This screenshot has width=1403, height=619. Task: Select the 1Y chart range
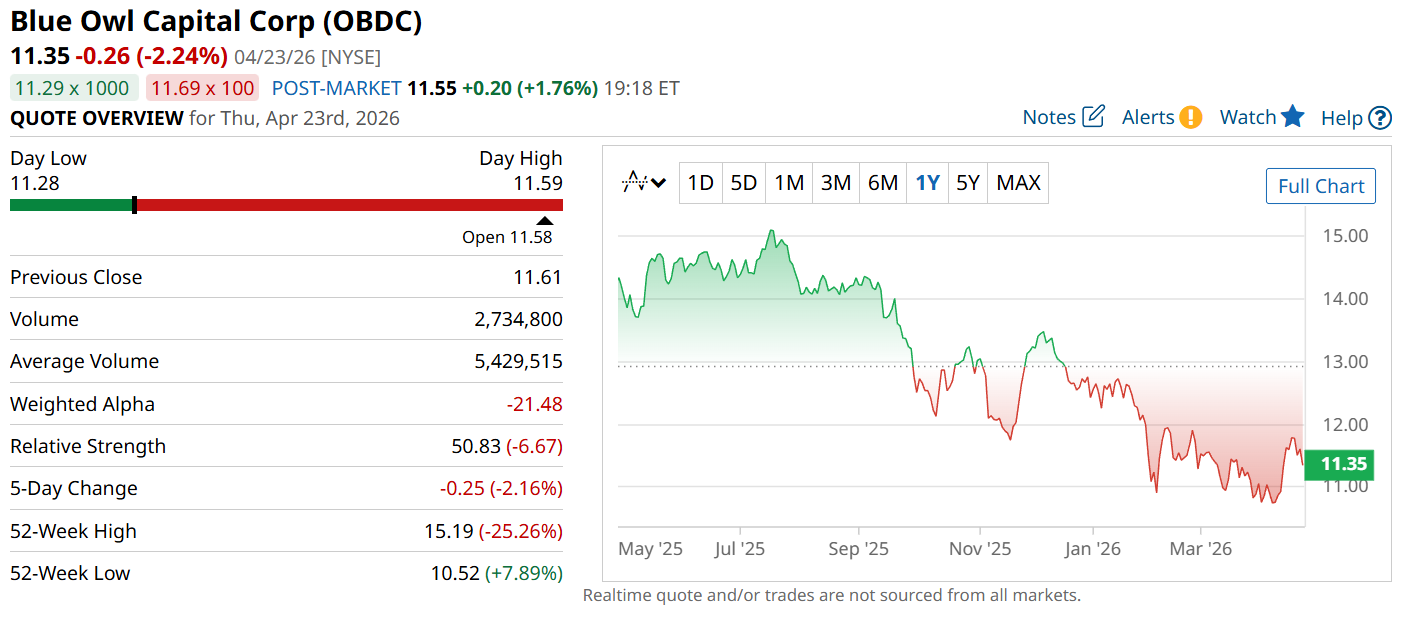(x=927, y=183)
